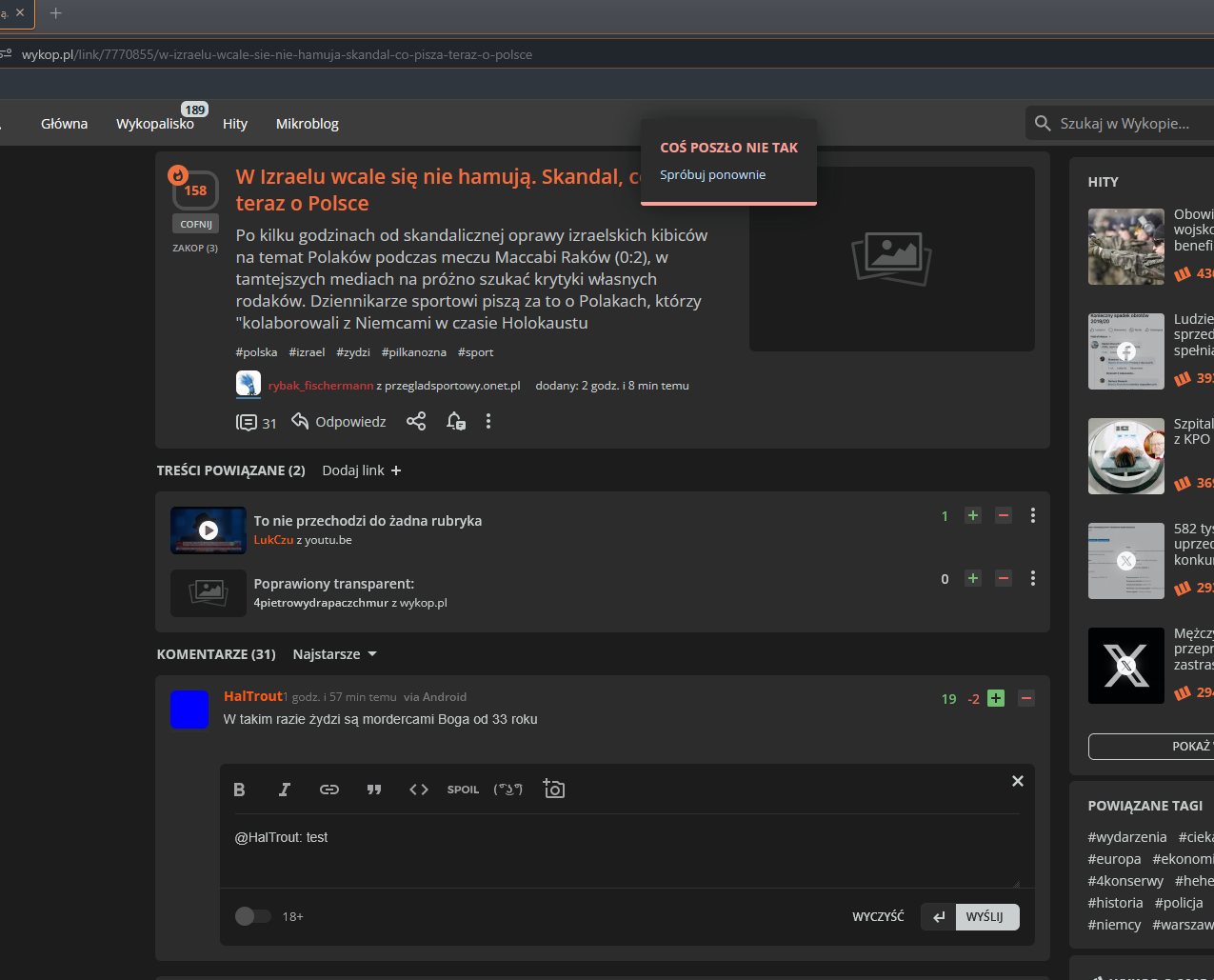Click the share icon under the article
The height and width of the screenshot is (980, 1214).
click(416, 421)
